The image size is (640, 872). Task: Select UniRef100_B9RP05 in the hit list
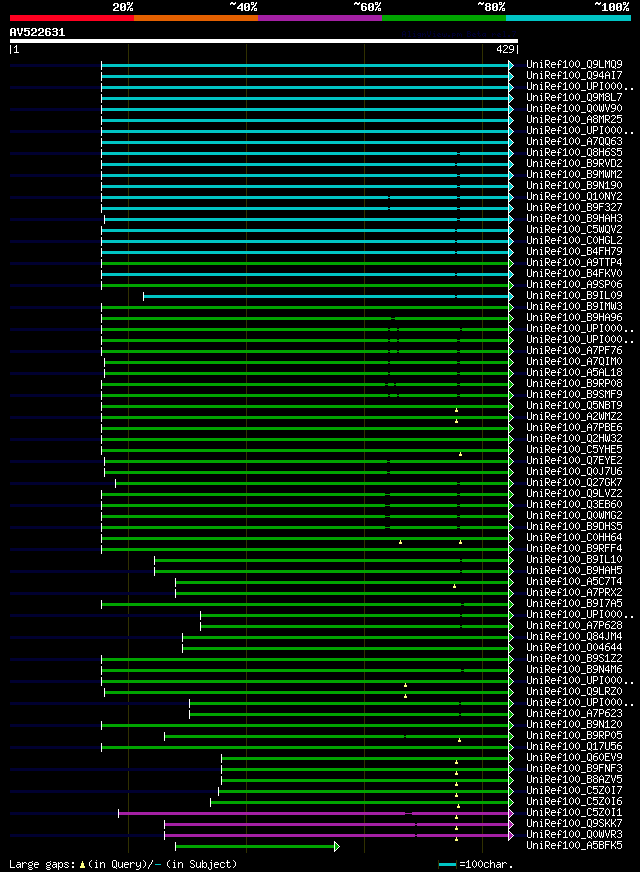point(574,736)
